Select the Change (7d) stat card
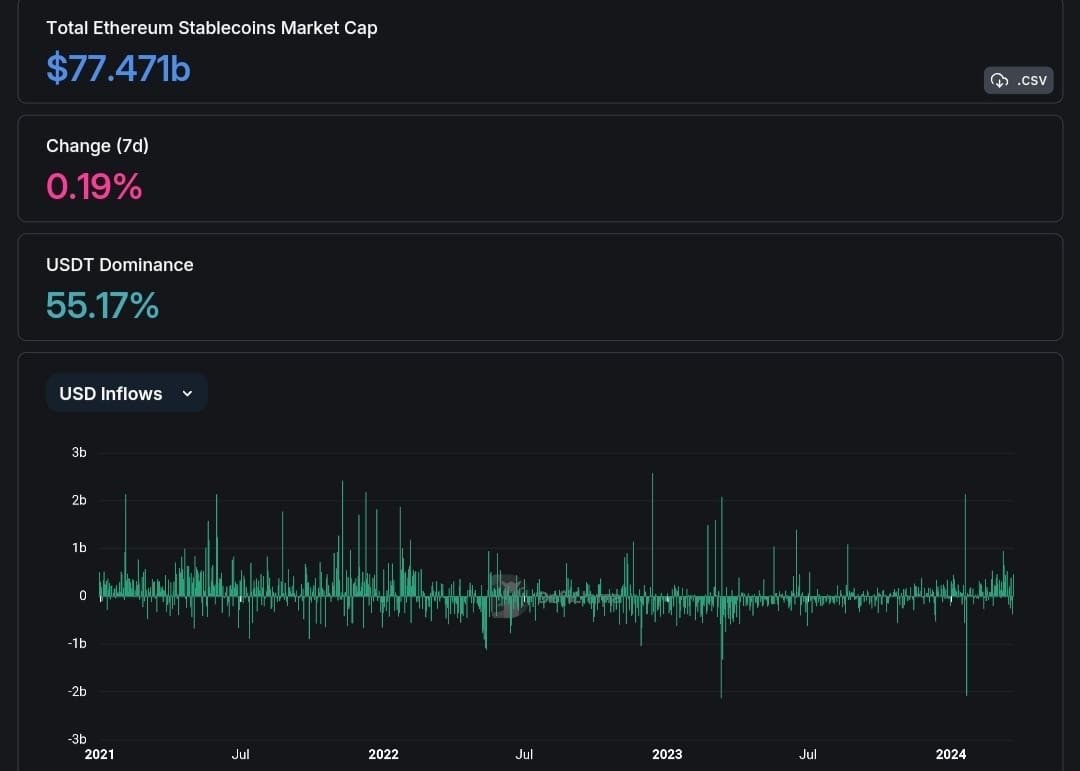Screen dimensions: 1080x771 [x=540, y=167]
